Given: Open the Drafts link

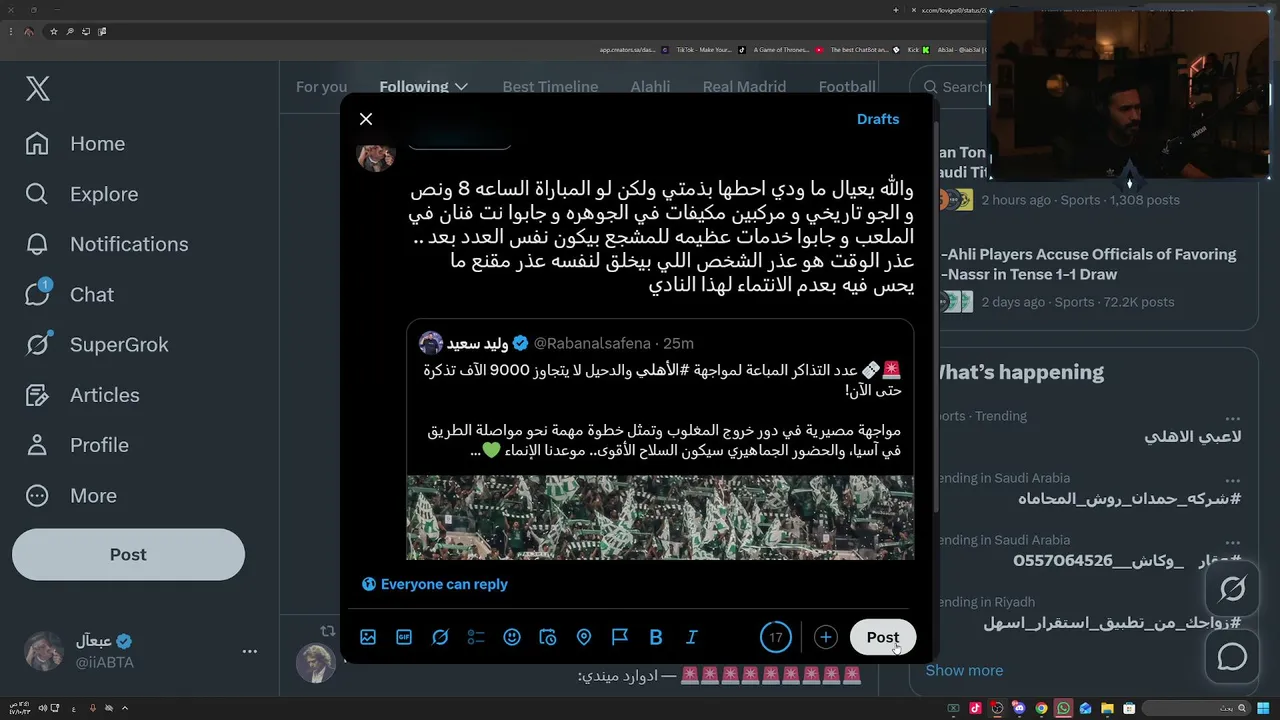Looking at the screenshot, I should 878,119.
